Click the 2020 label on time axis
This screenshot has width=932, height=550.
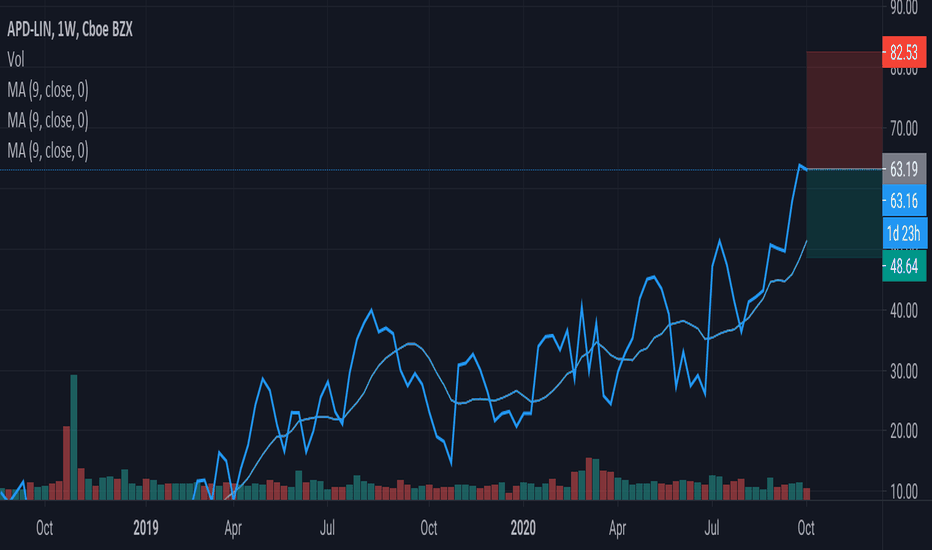(523, 527)
